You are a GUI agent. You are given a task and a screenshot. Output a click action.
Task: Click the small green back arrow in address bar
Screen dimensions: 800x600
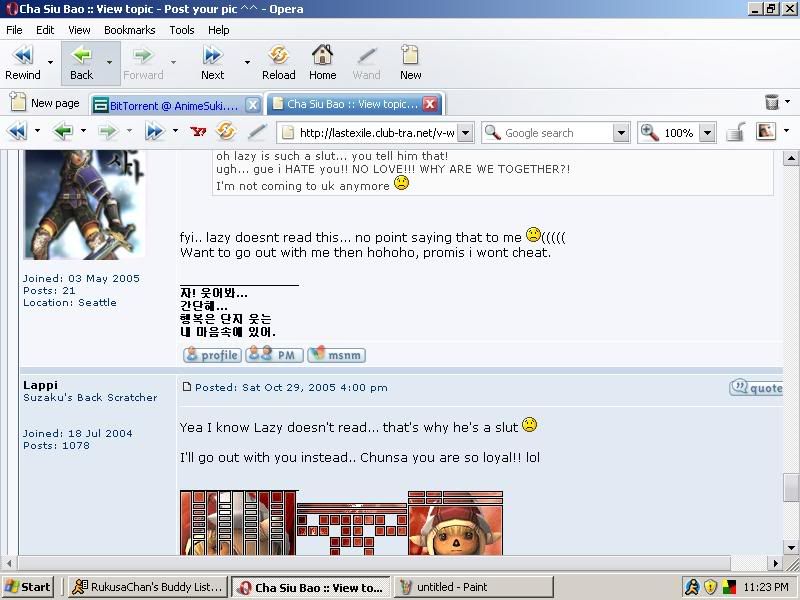coord(63,132)
